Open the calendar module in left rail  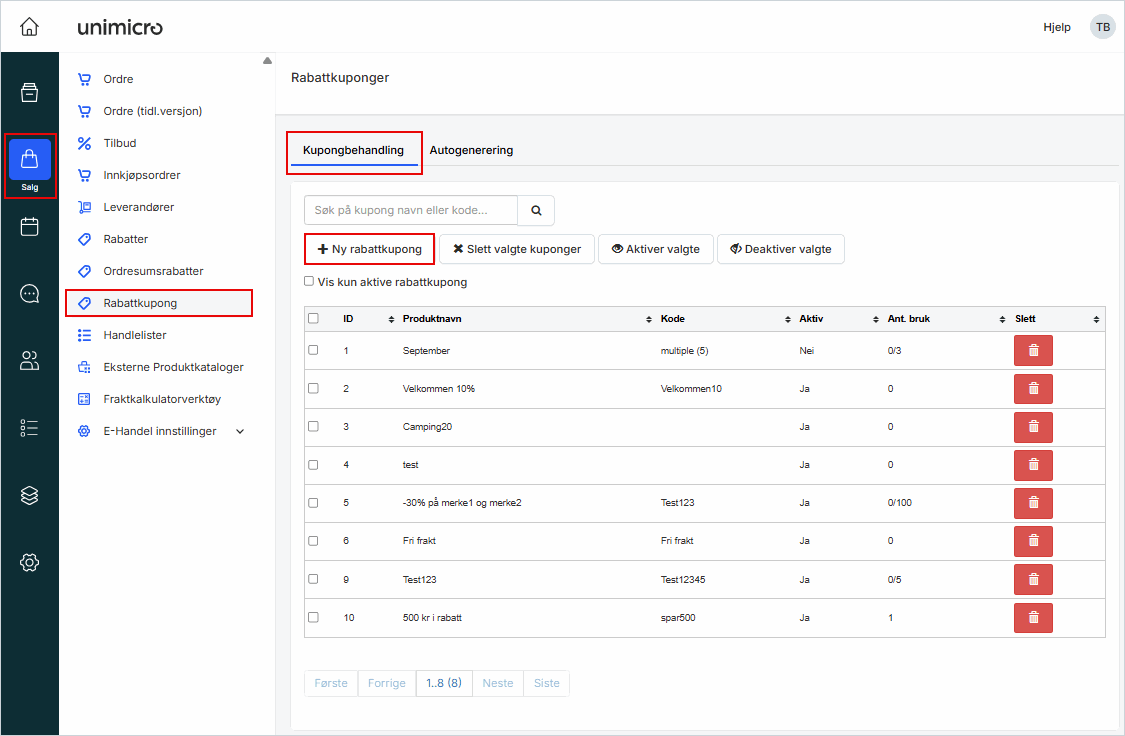point(30,227)
